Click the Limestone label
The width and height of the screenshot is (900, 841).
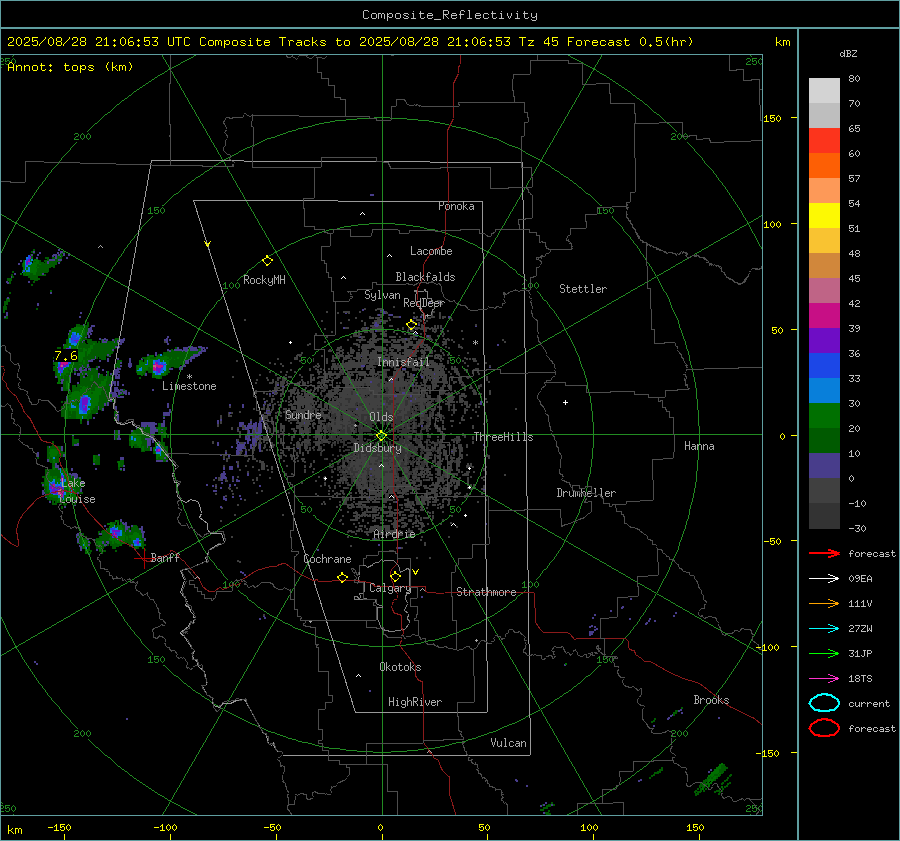[x=189, y=386]
